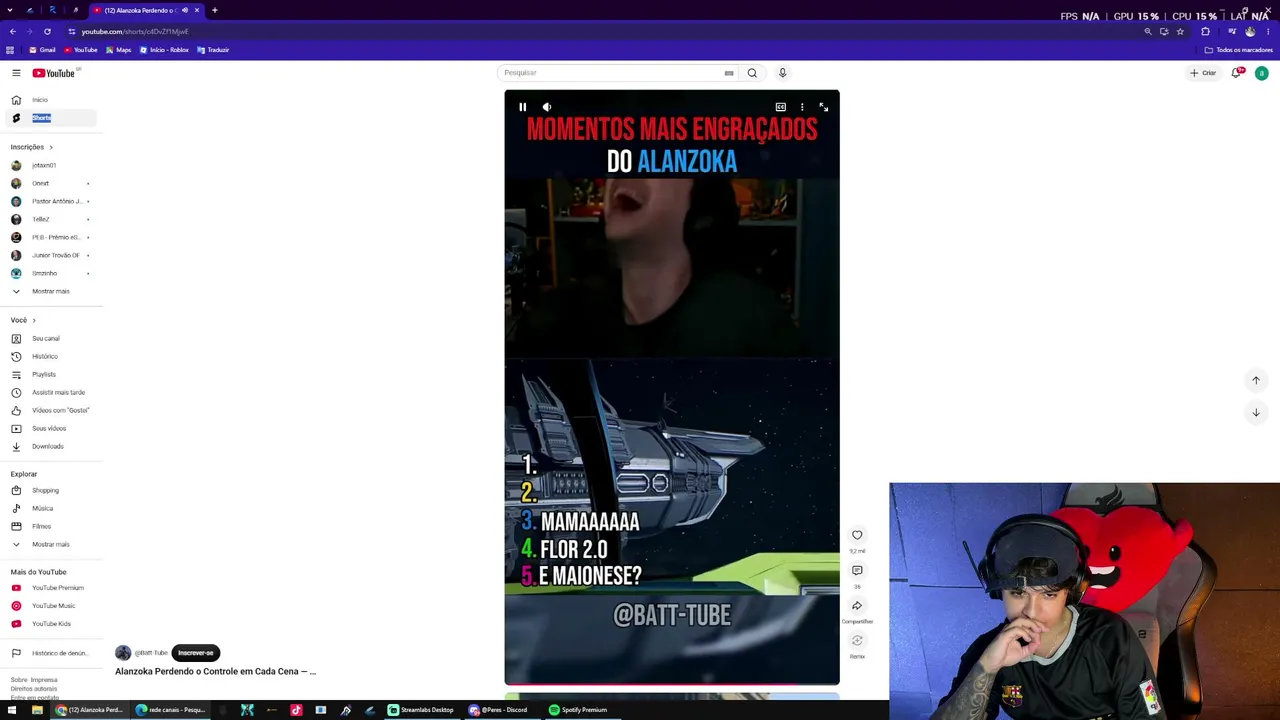Expand subscriptions with Mostrar mais

point(48,291)
